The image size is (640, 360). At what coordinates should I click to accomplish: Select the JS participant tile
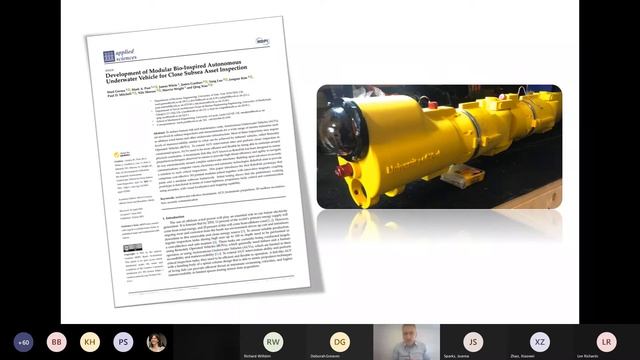473,342
